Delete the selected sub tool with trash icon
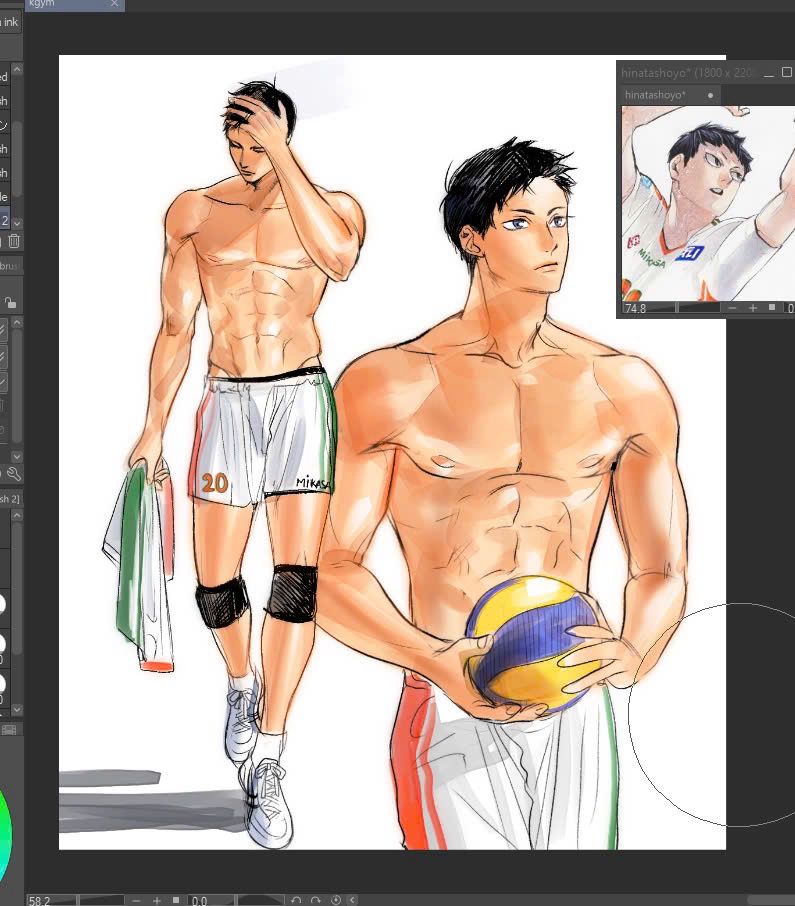 (14, 242)
